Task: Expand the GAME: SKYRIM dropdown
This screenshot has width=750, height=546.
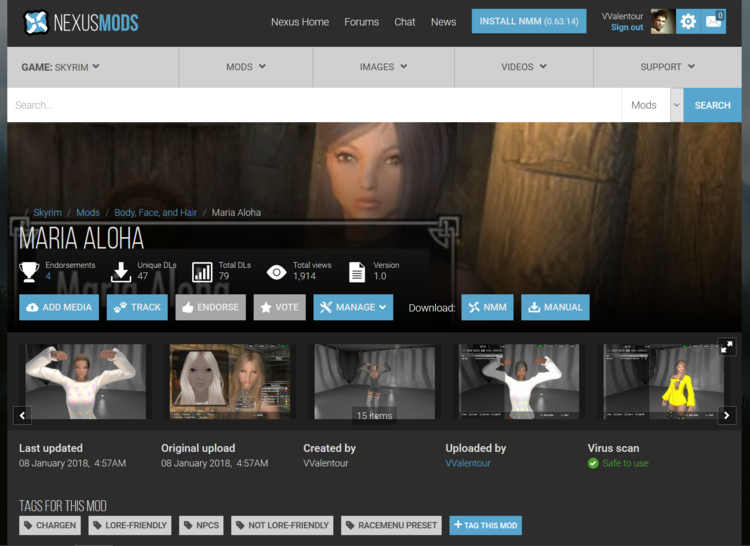Action: pos(61,67)
